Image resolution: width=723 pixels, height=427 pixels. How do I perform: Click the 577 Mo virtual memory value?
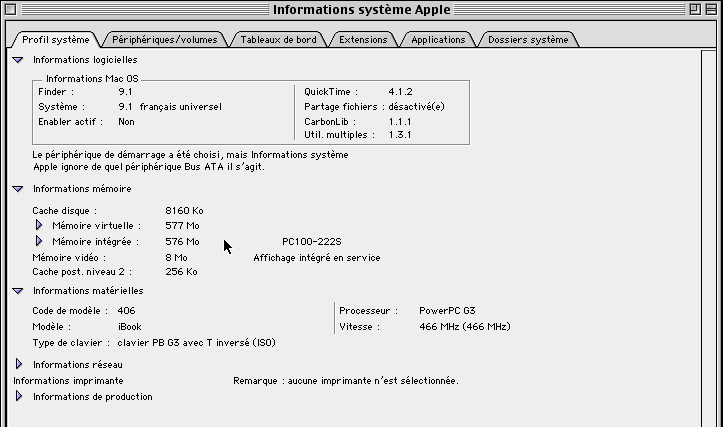pos(182,226)
